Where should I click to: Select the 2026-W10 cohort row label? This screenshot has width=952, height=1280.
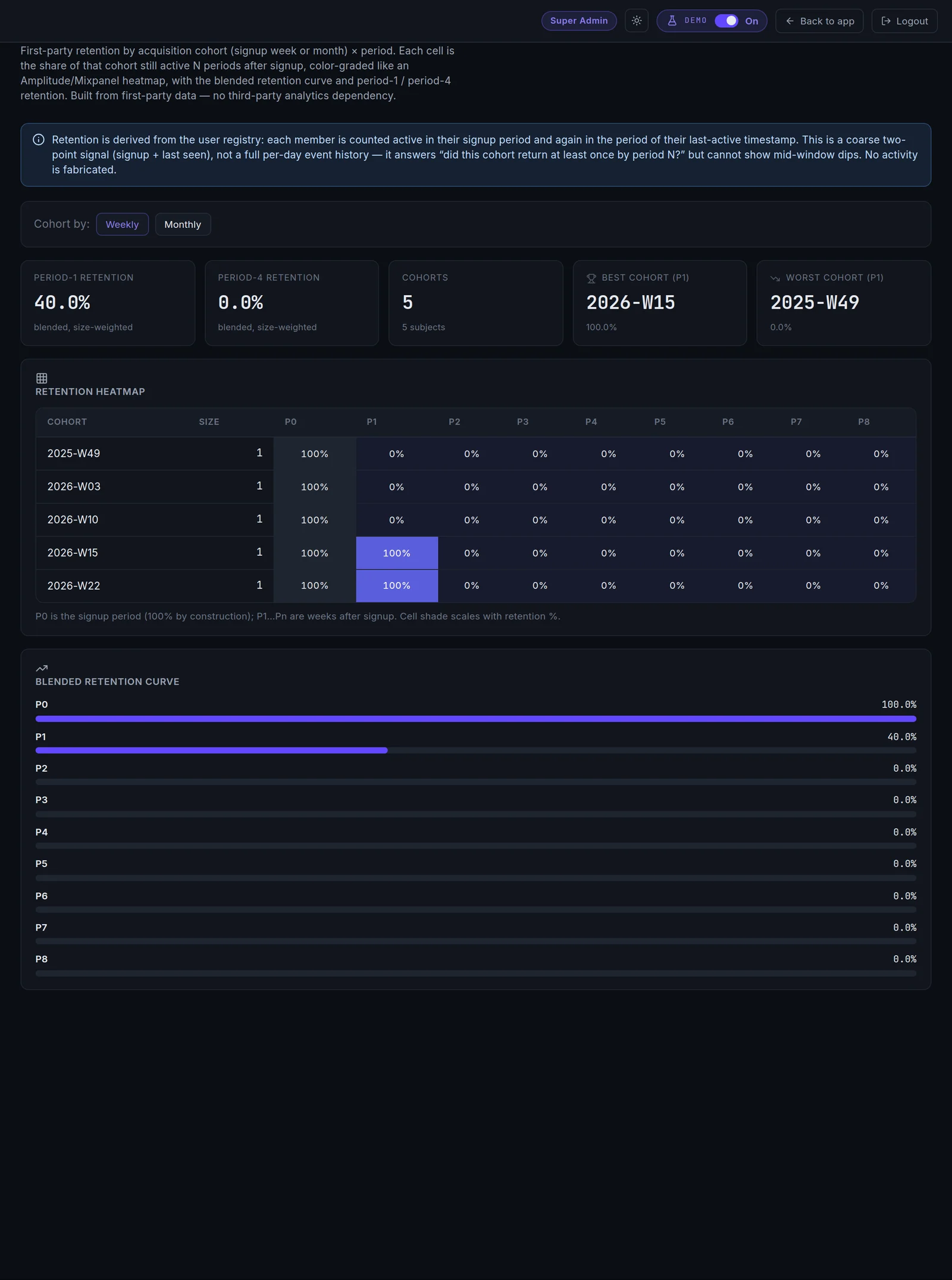pos(73,519)
